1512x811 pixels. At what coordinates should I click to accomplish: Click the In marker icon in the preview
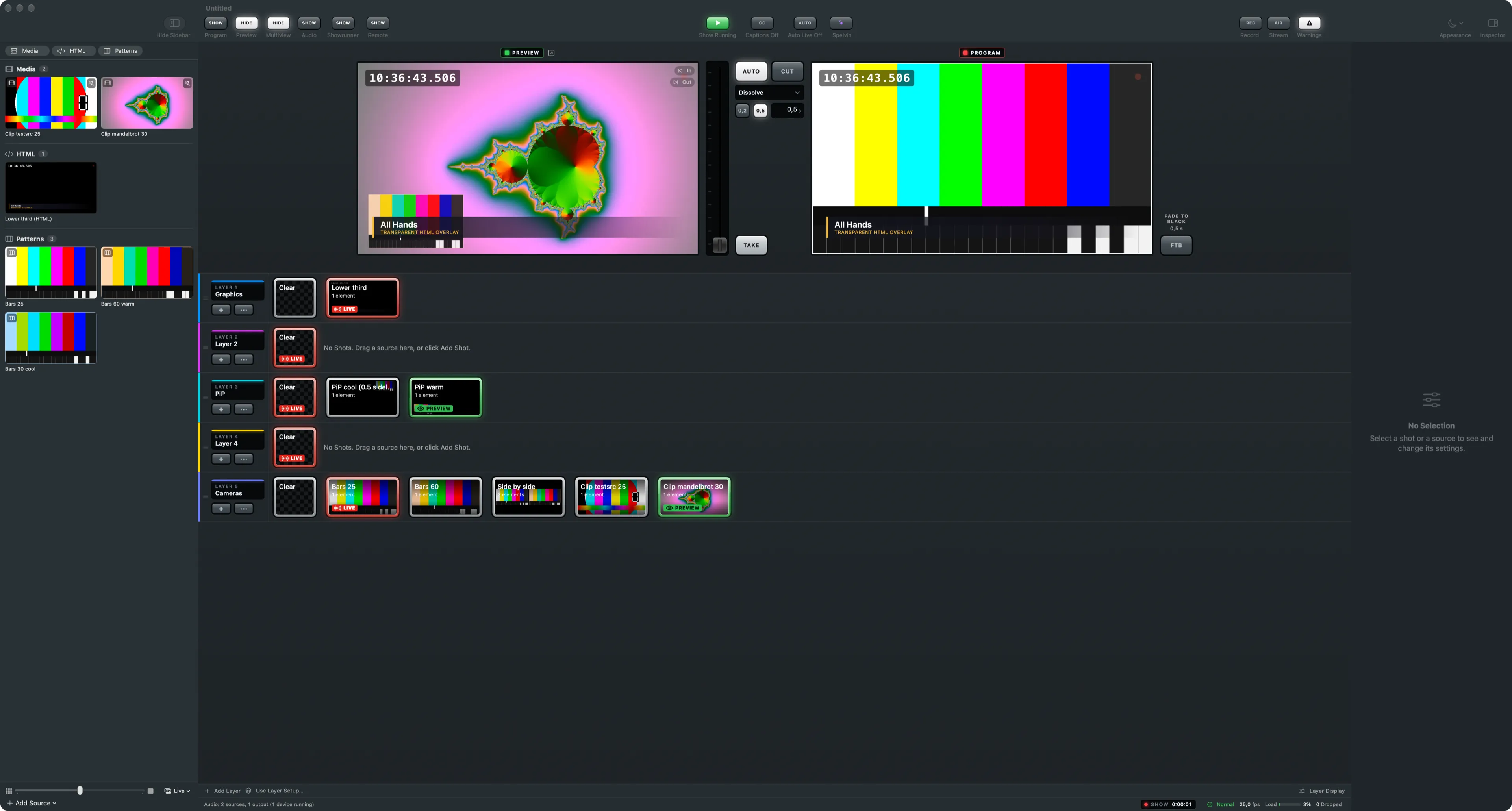pos(680,70)
